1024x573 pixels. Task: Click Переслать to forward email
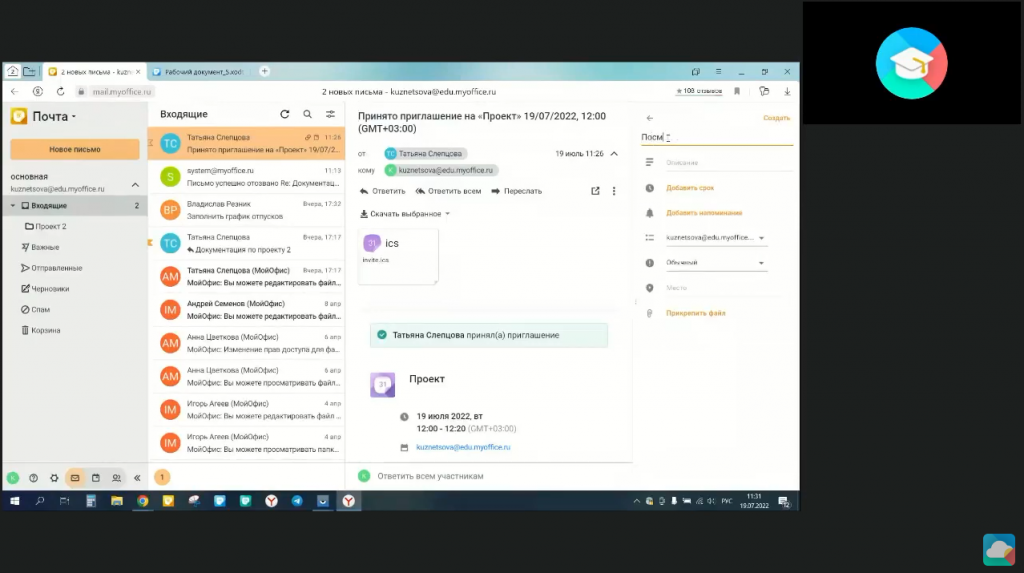(517, 191)
